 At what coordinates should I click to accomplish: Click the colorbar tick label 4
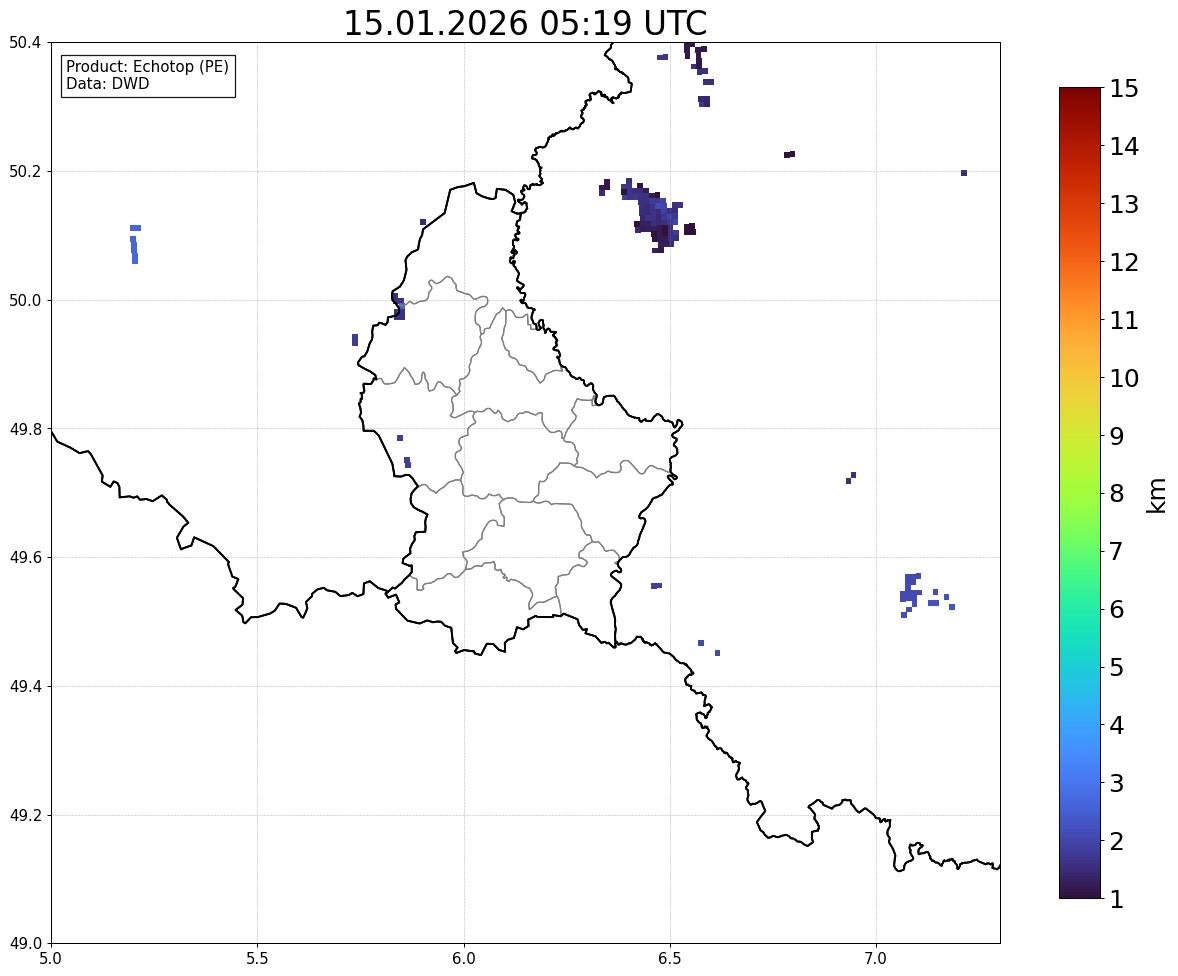point(1117,725)
